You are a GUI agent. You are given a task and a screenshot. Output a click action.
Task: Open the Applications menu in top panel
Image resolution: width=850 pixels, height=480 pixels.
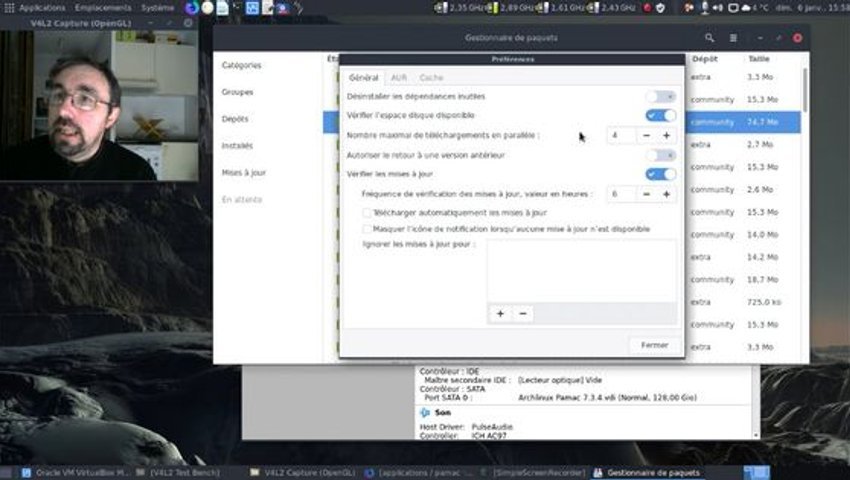click(42, 8)
